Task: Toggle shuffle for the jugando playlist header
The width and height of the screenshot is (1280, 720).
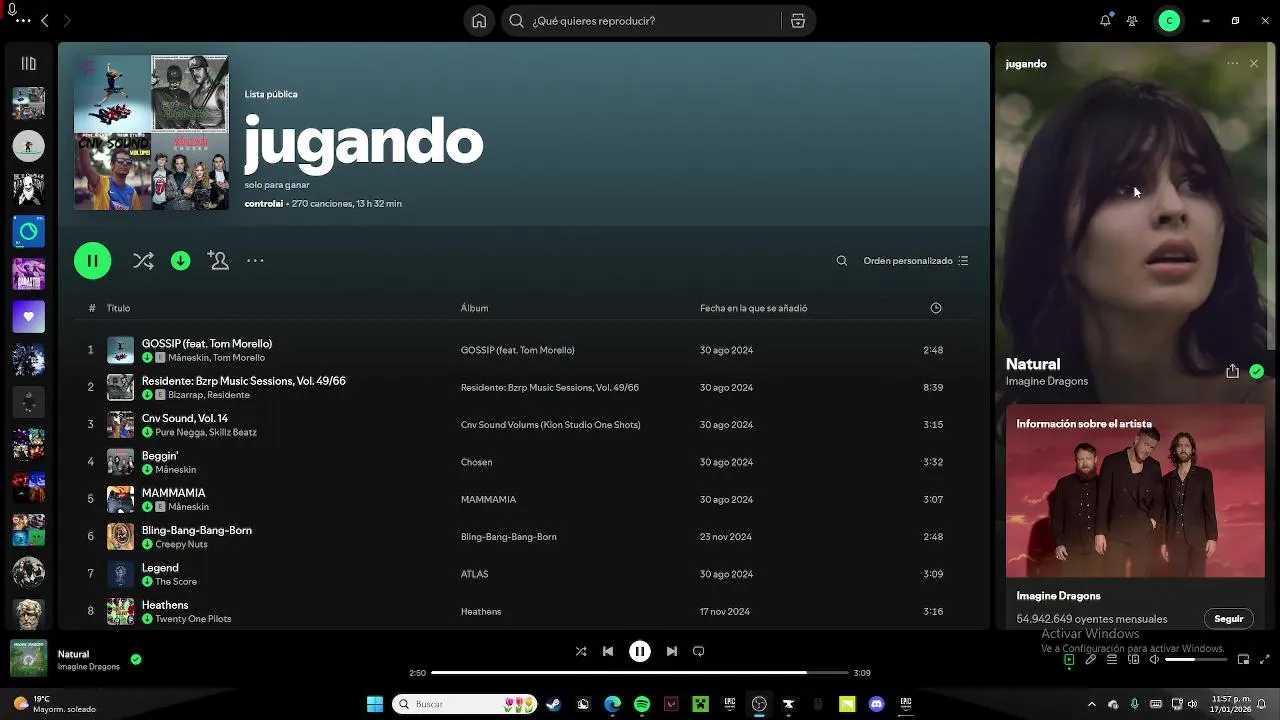Action: pos(143,261)
